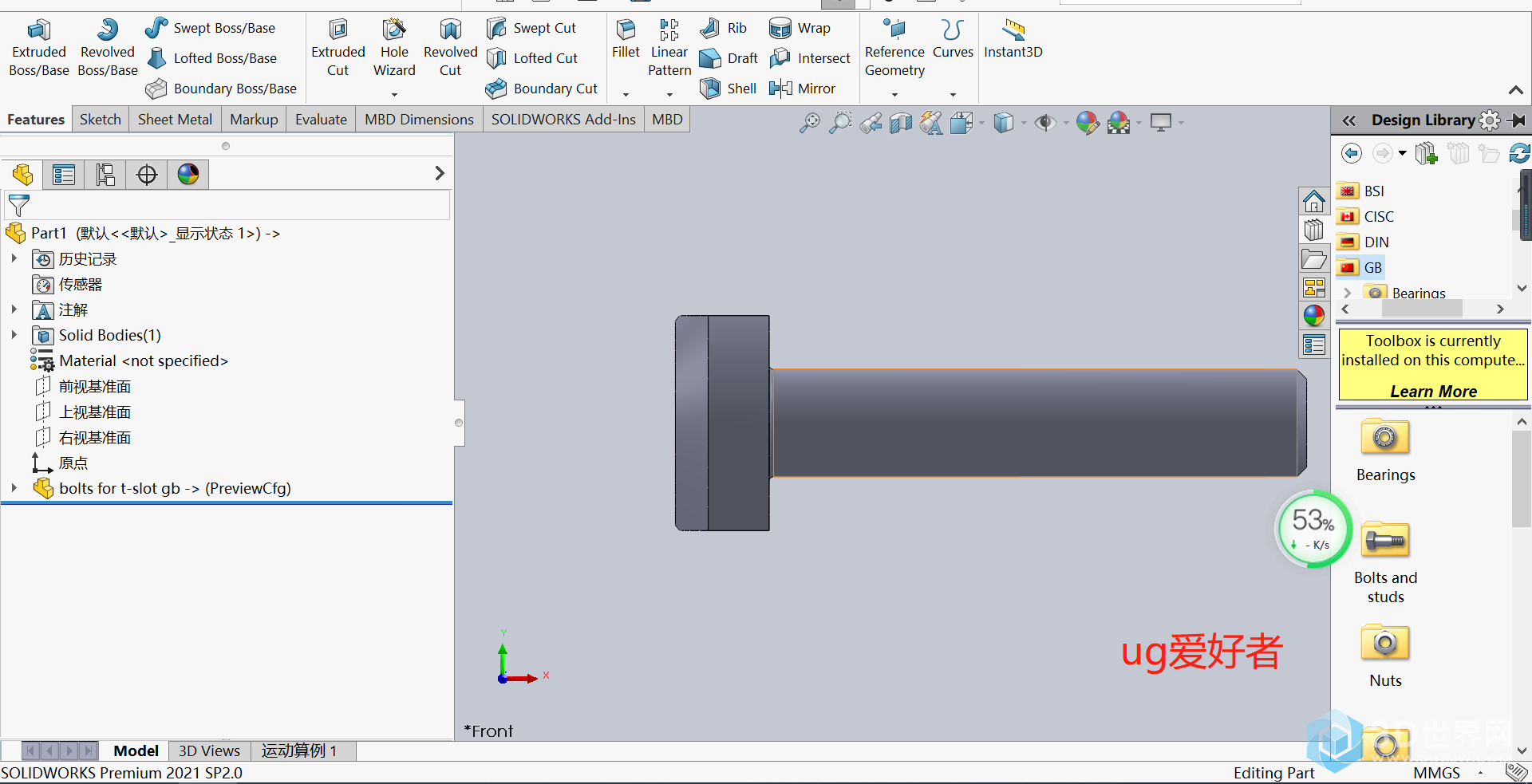Click the Swept Boss/Base command
Image resolution: width=1532 pixels, height=784 pixels.
[x=210, y=28]
